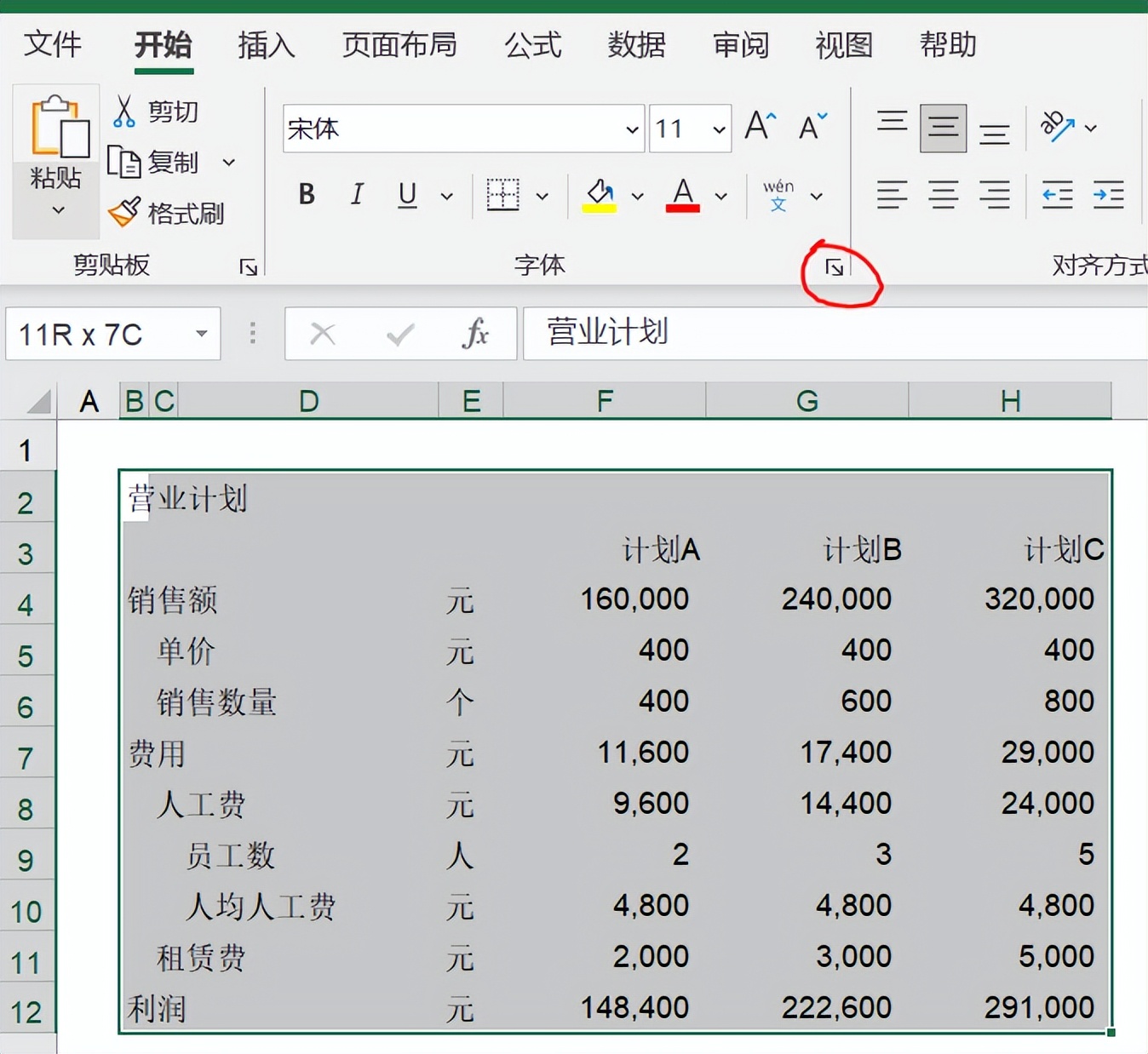Click the 复制 Copy icon
Image resolution: width=1148 pixels, height=1054 pixels.
(x=125, y=162)
